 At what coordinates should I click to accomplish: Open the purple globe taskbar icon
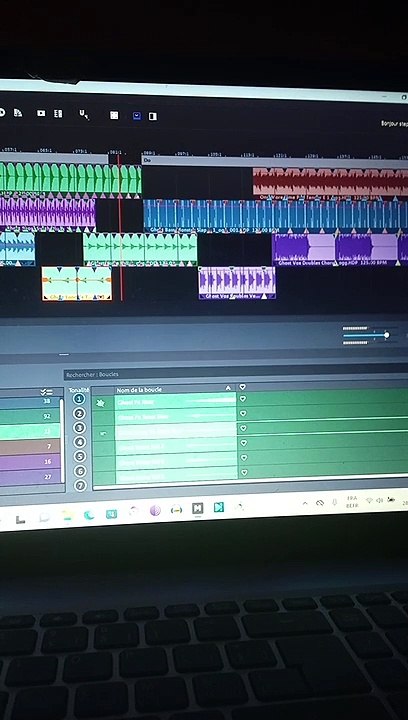155,510
